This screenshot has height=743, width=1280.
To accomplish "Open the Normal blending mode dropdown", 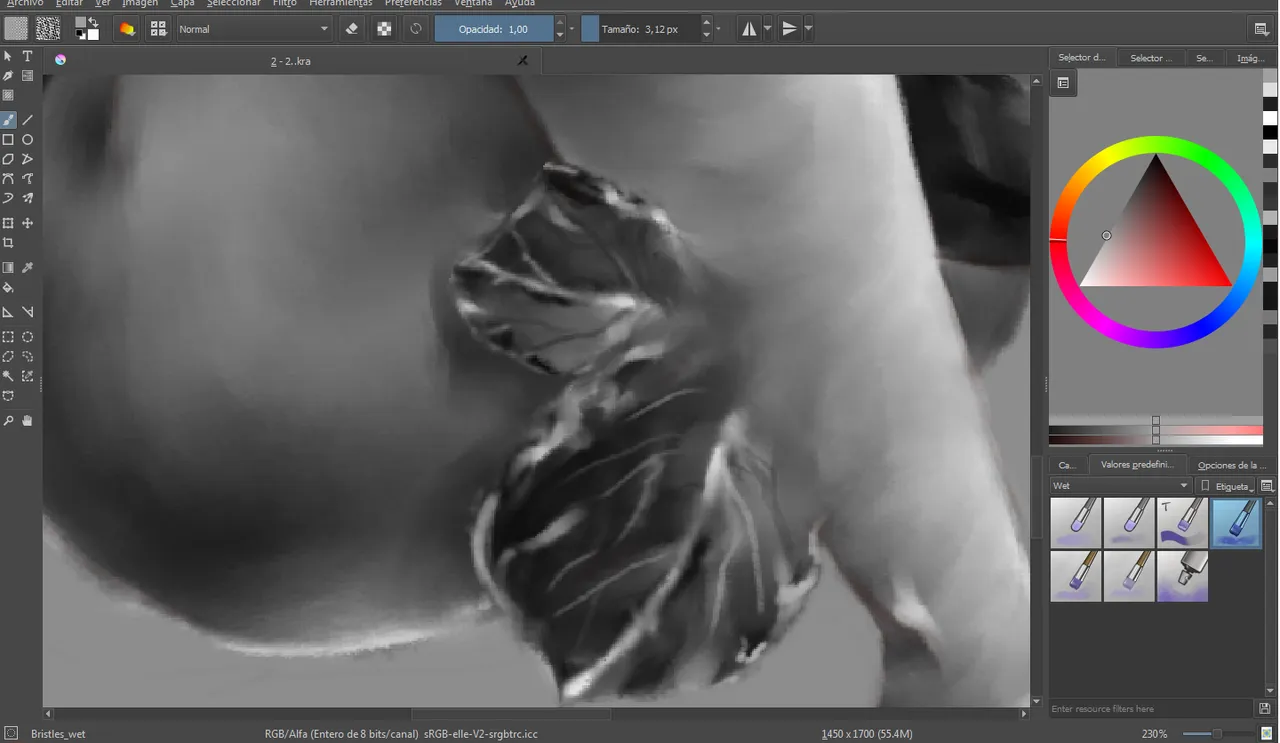I will [x=254, y=29].
